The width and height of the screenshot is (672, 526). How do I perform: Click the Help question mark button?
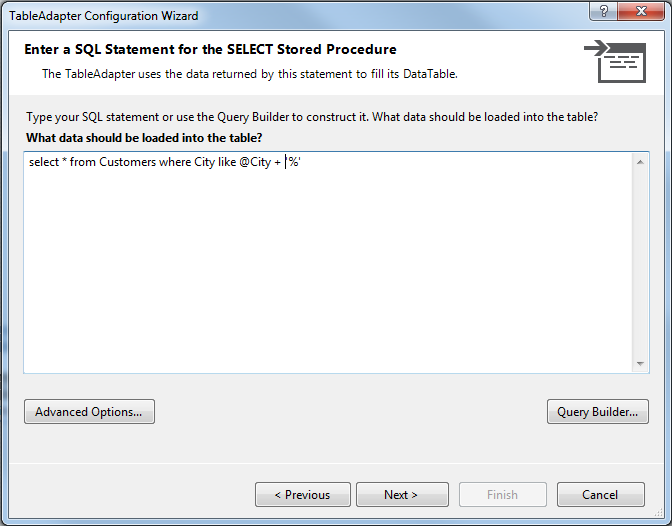point(603,11)
